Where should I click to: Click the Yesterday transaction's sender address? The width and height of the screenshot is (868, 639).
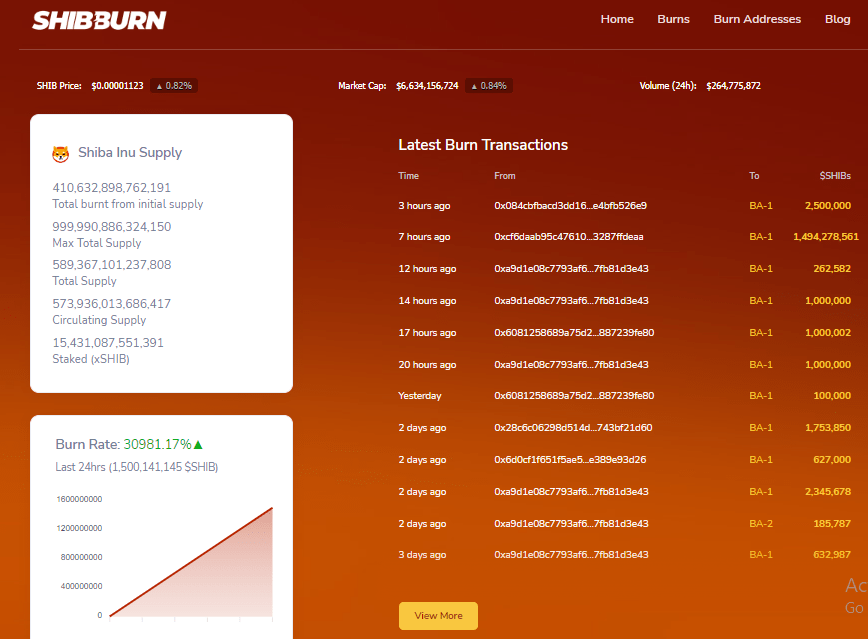pos(574,396)
